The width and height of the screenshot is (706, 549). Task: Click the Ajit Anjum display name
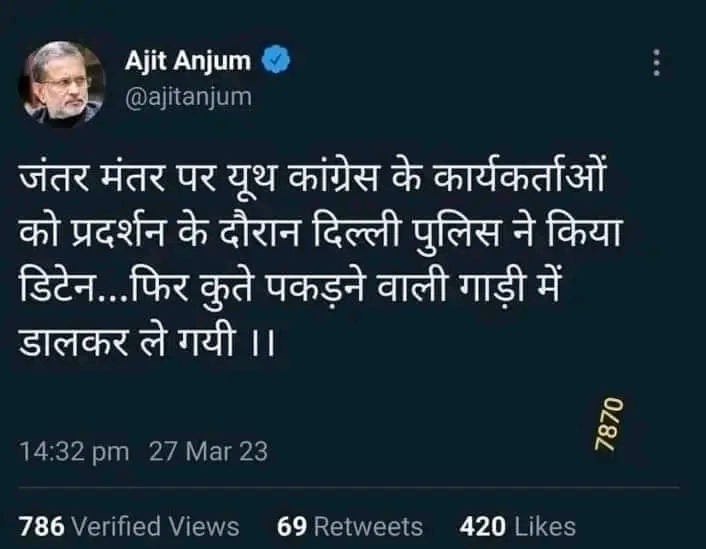pyautogui.click(x=188, y=60)
